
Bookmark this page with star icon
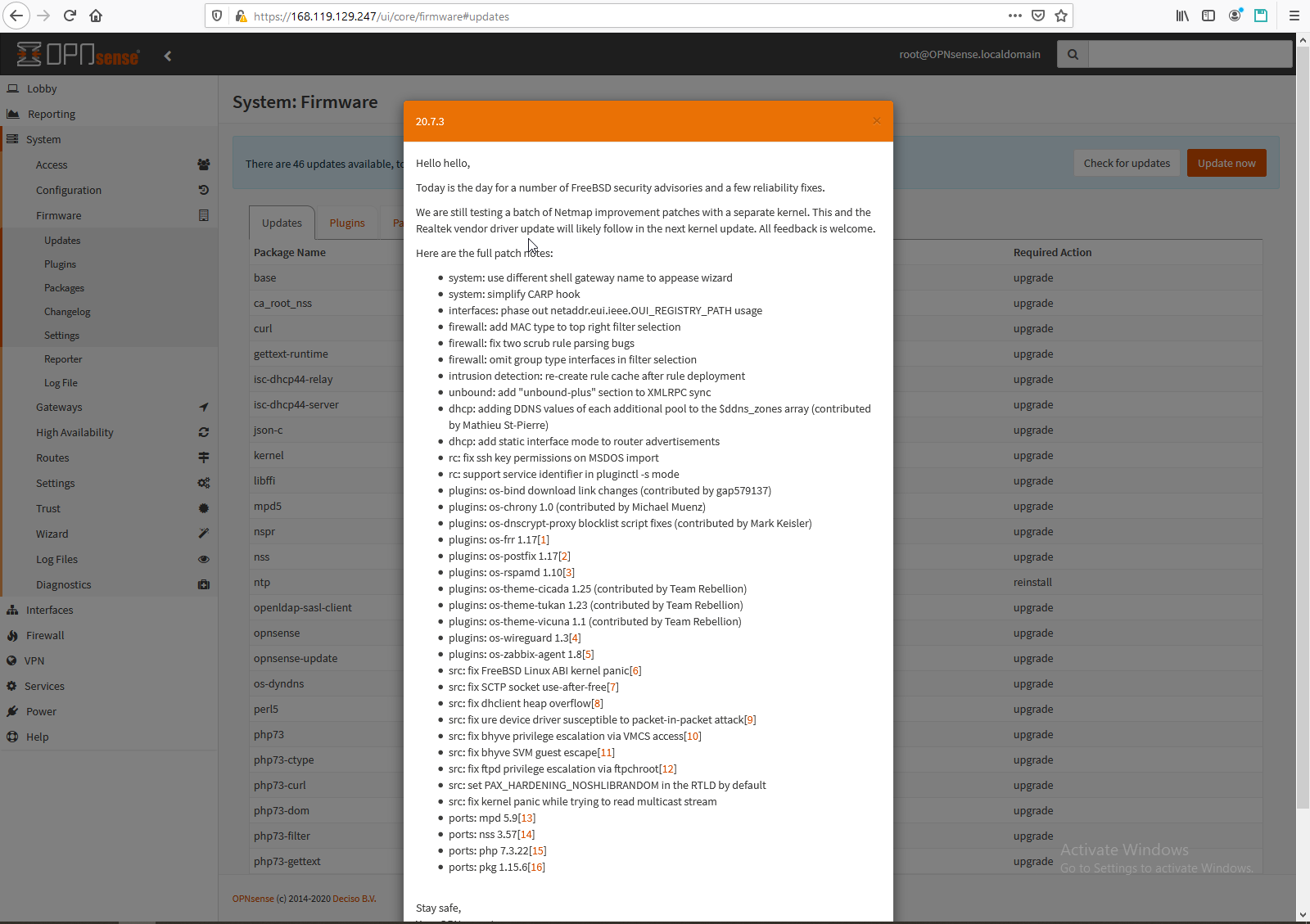[1061, 16]
